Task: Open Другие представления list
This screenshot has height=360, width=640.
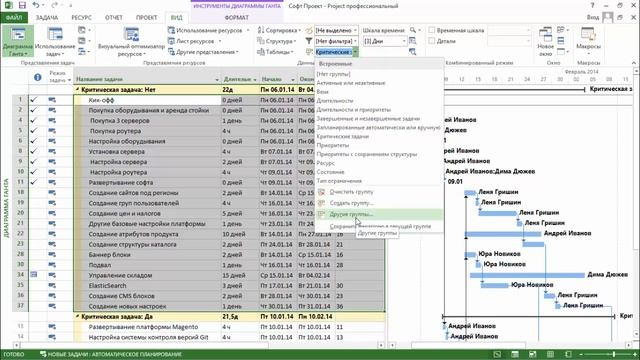Action: pos(203,52)
